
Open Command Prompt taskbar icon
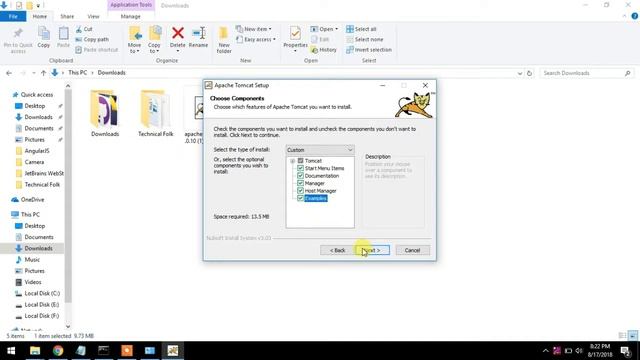(x=104, y=351)
